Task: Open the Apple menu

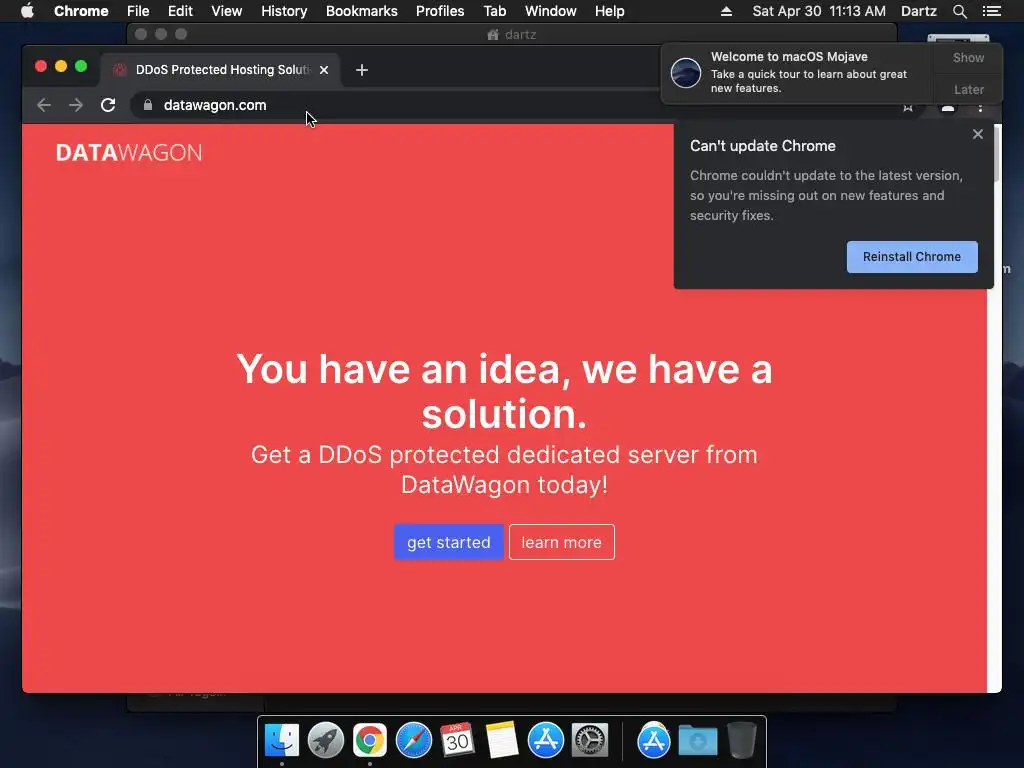Action: (x=27, y=11)
